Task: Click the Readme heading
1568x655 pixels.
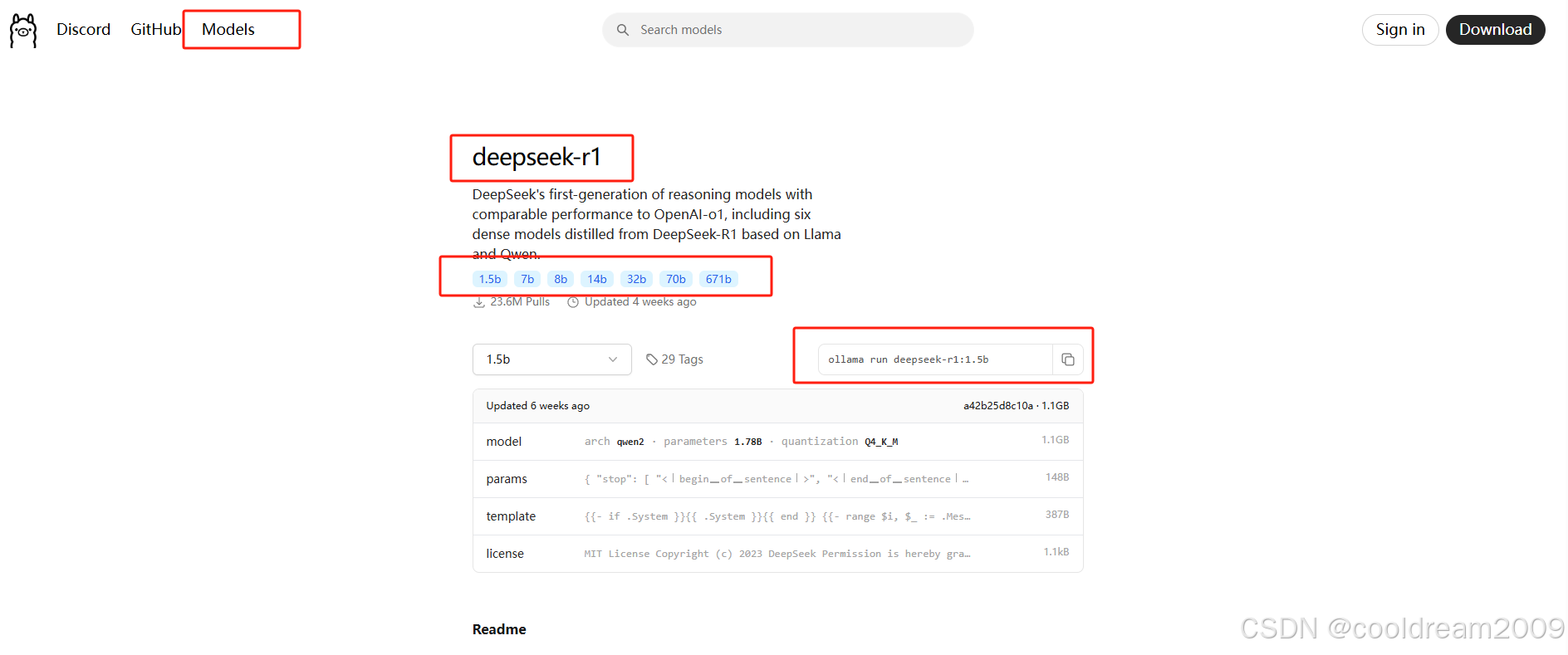Action: pyautogui.click(x=499, y=629)
